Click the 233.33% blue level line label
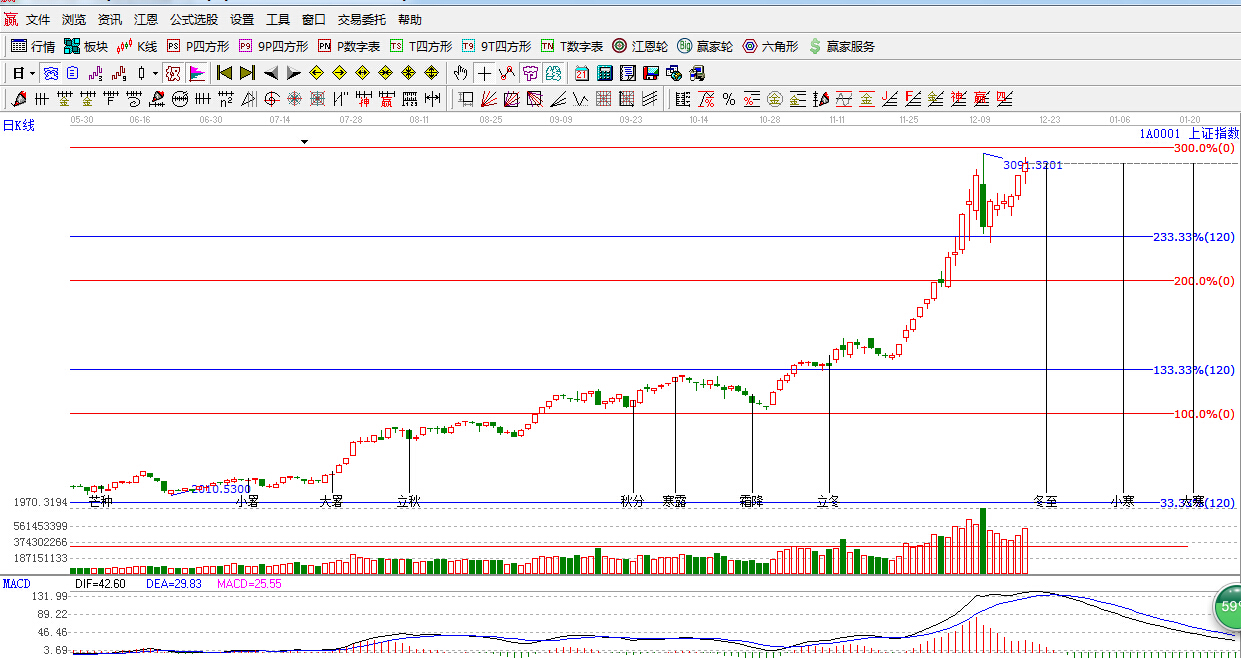The image size is (1241, 658). [1193, 237]
